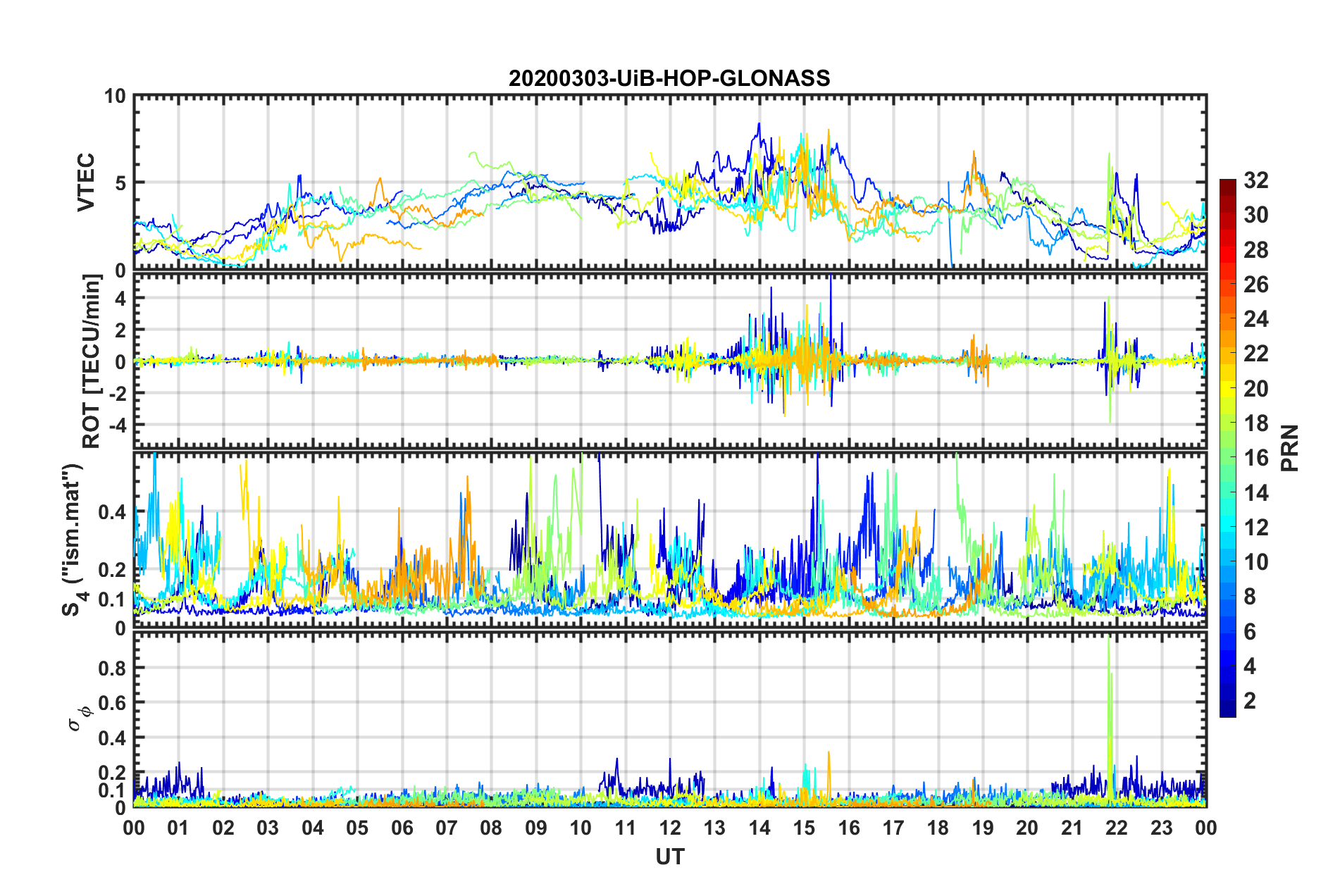Screen dimensions: 1340x896
Task: Click the UT axis tick label 22
Action: [x=1117, y=828]
